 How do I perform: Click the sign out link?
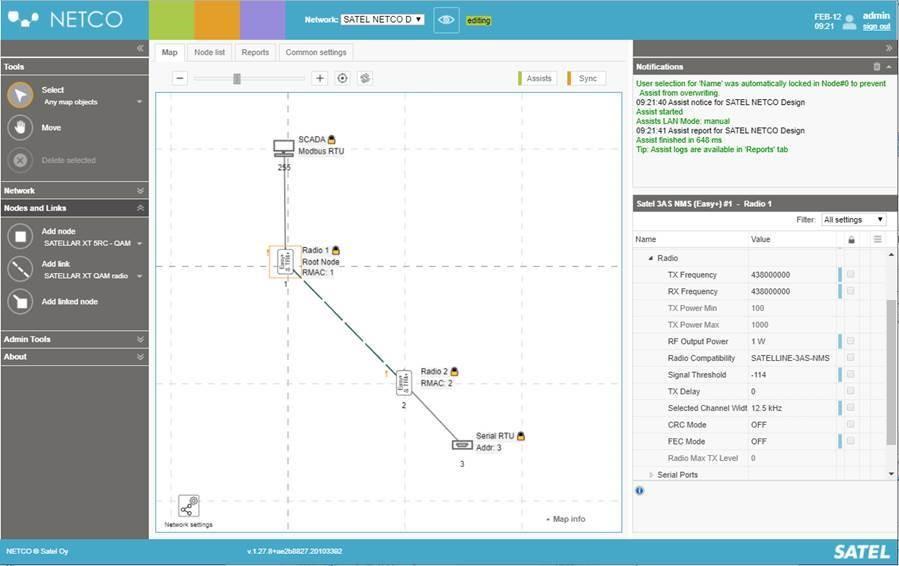[x=877, y=26]
